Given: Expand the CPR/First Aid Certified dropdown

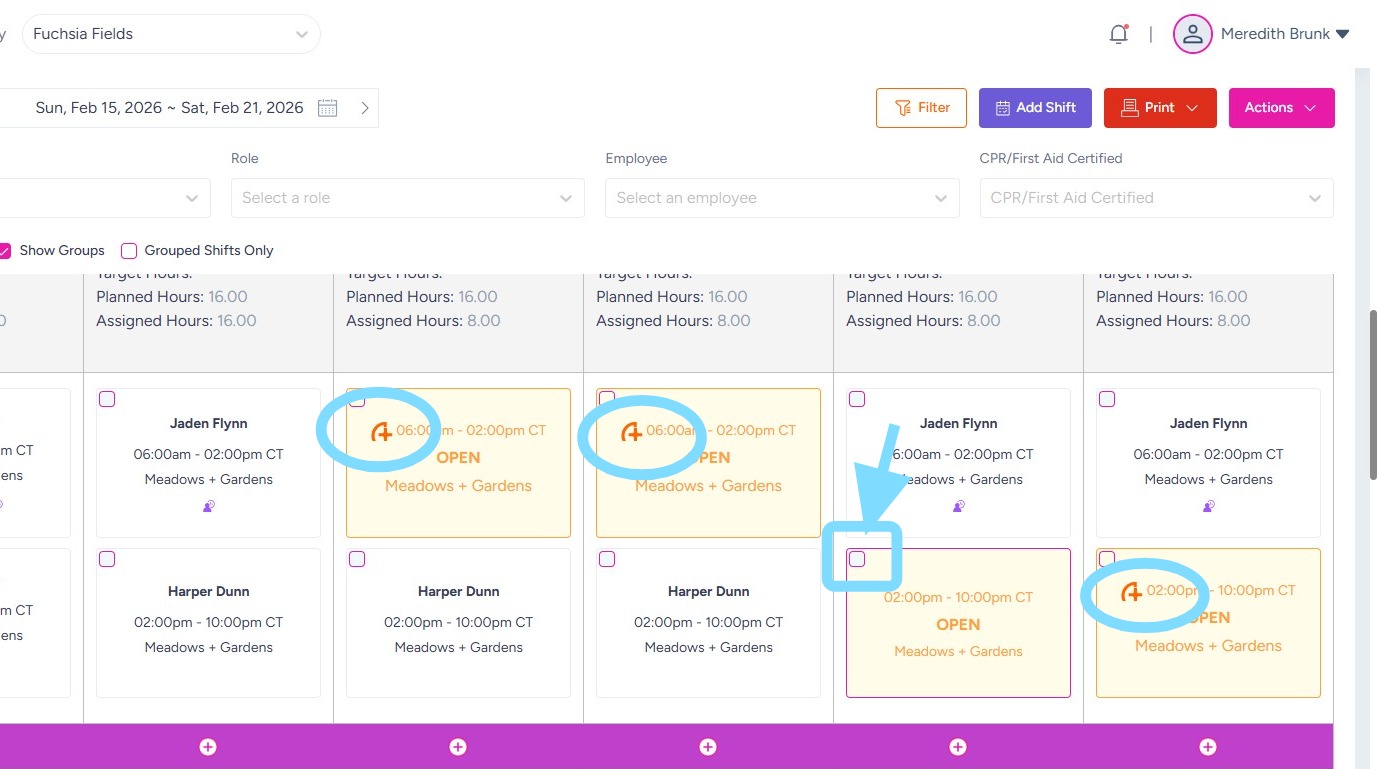Looking at the screenshot, I should click(x=1155, y=198).
